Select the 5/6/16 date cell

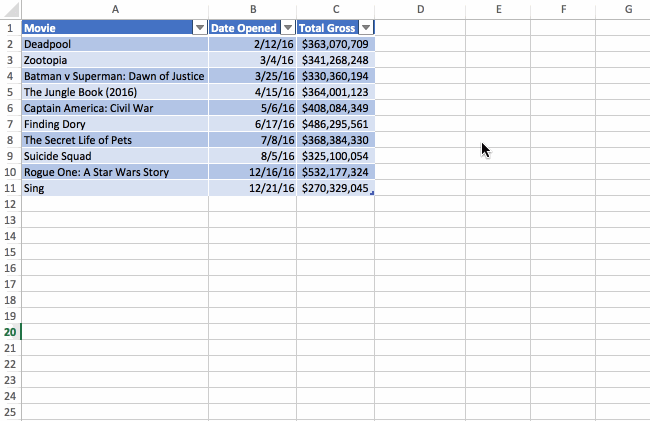pyautogui.click(x=252, y=108)
